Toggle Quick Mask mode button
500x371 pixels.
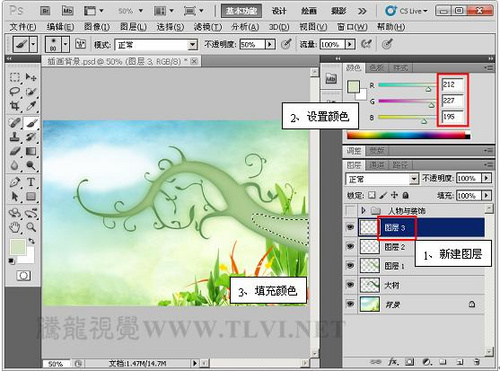[x=23, y=276]
